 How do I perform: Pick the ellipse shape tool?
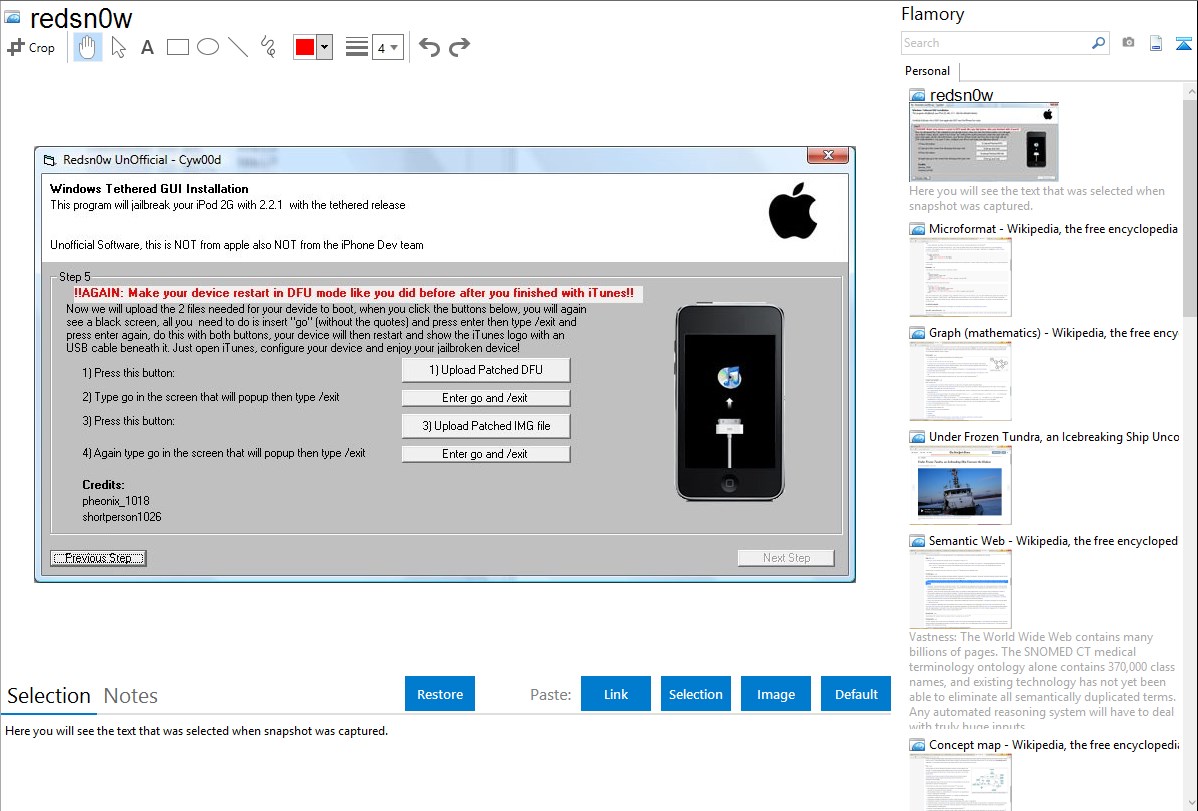coord(208,47)
